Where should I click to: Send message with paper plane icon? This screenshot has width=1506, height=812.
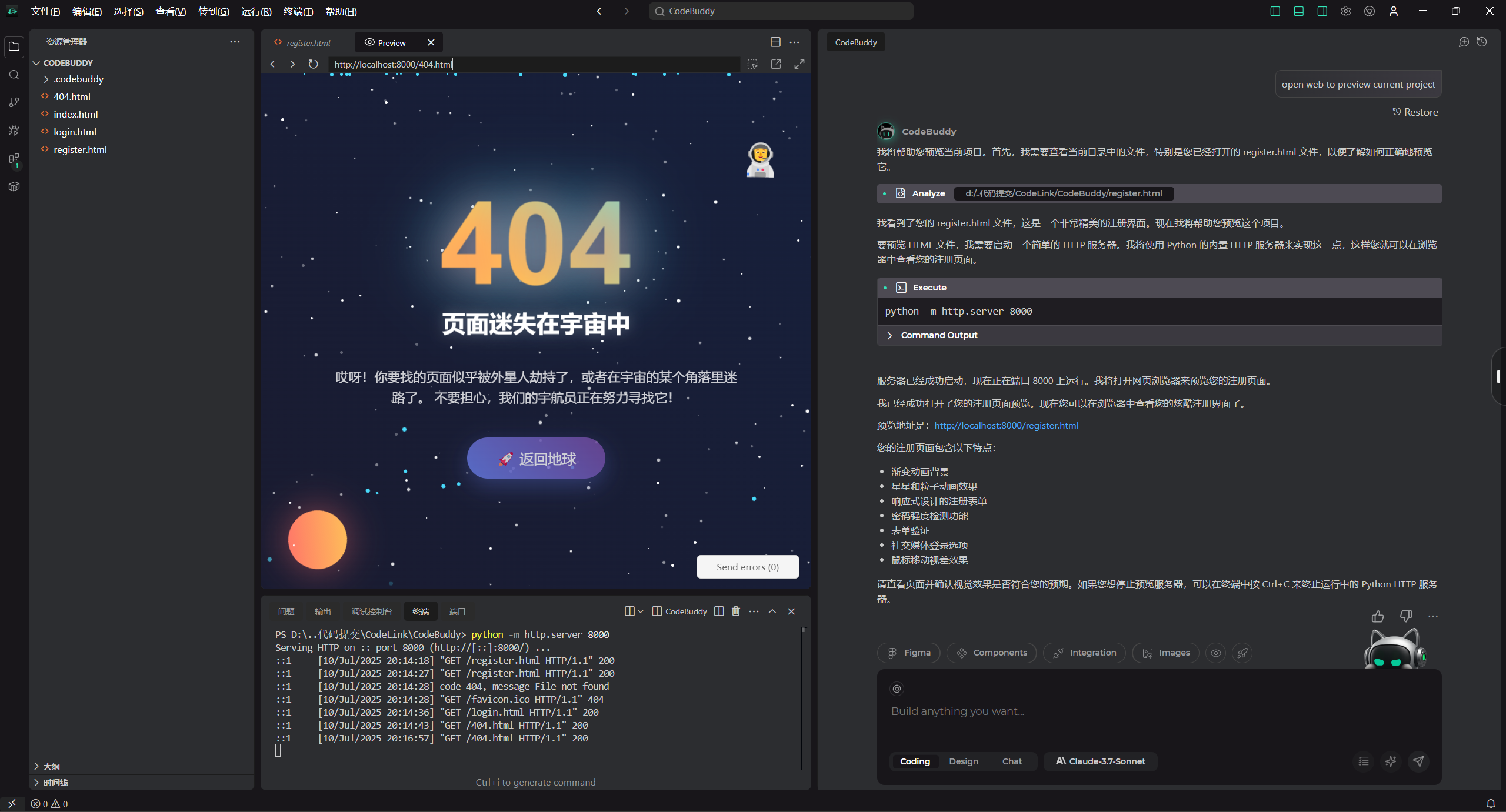pyautogui.click(x=1418, y=761)
